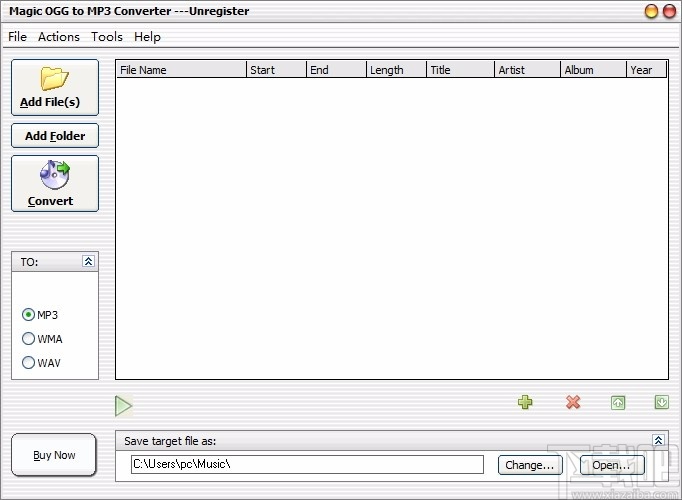Click the target path input field
682x500 pixels.
[307, 464]
